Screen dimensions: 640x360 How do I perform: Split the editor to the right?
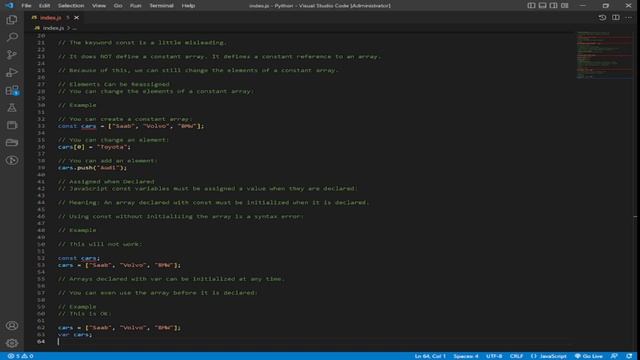[616, 18]
